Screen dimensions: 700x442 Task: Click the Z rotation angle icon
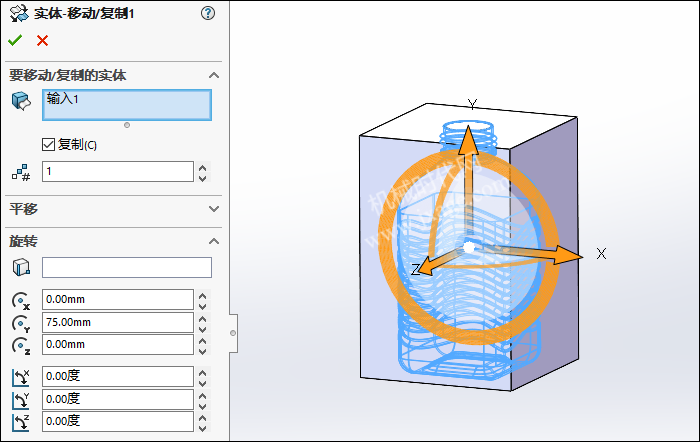(21, 422)
